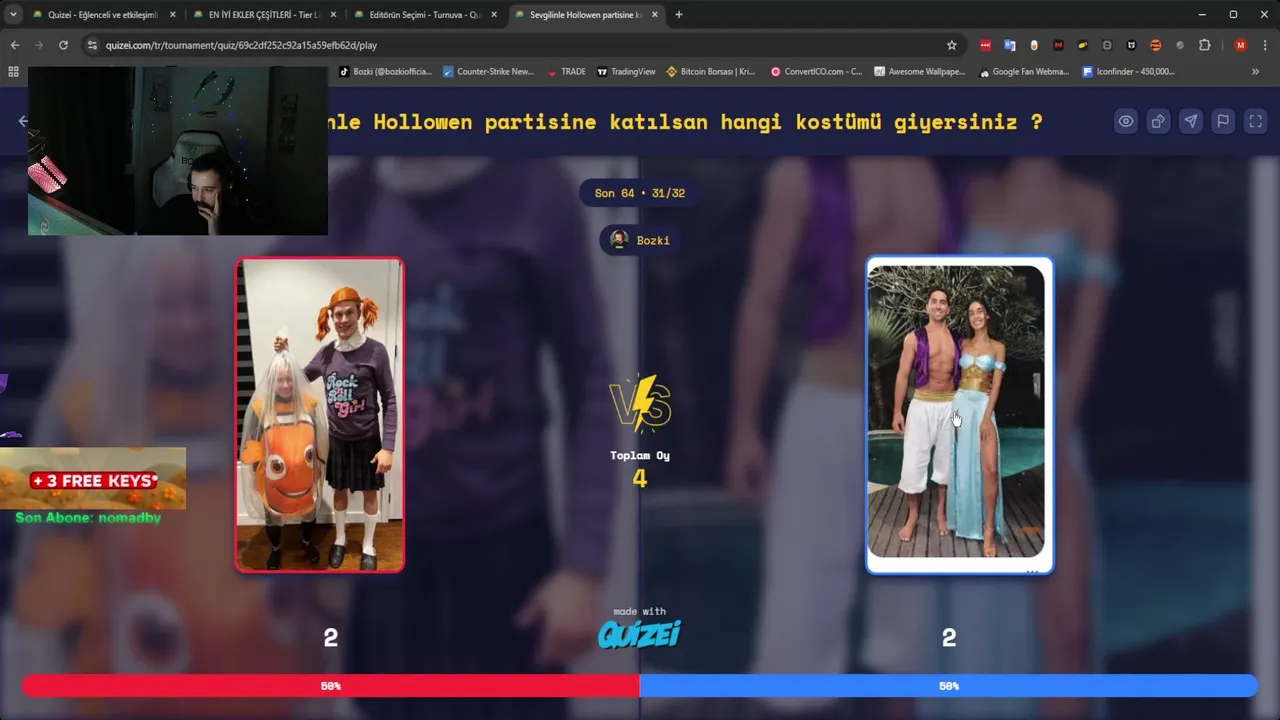This screenshot has height=720, width=1280.
Task: Click the paper plane share icon
Action: (1190, 121)
